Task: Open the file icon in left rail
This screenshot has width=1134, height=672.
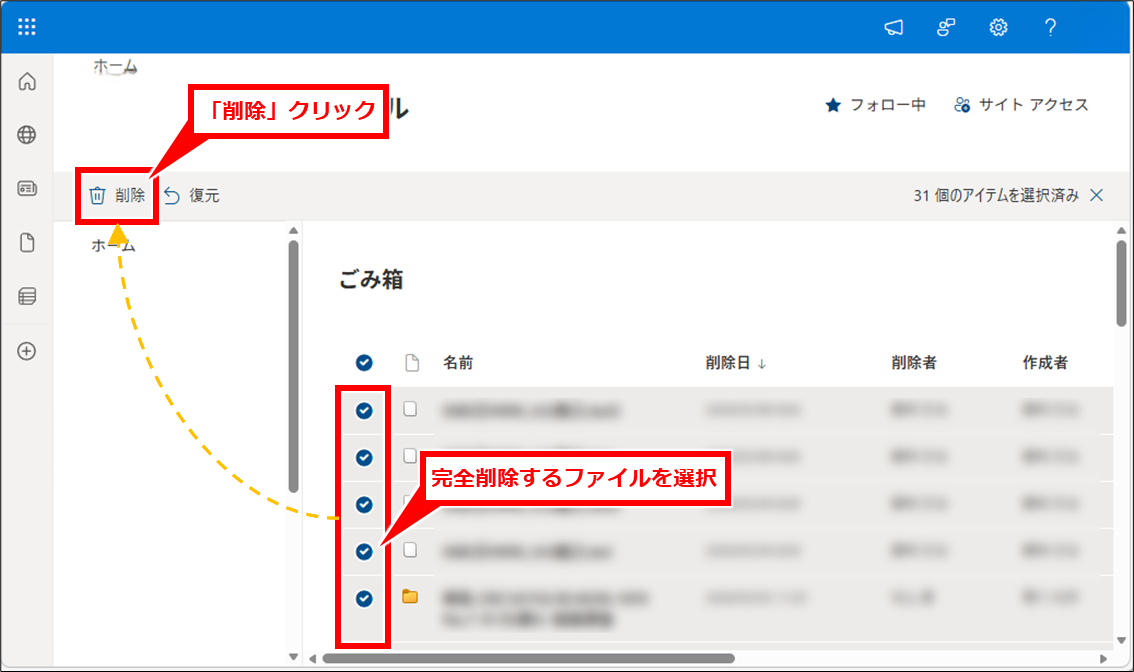Action: (27, 243)
